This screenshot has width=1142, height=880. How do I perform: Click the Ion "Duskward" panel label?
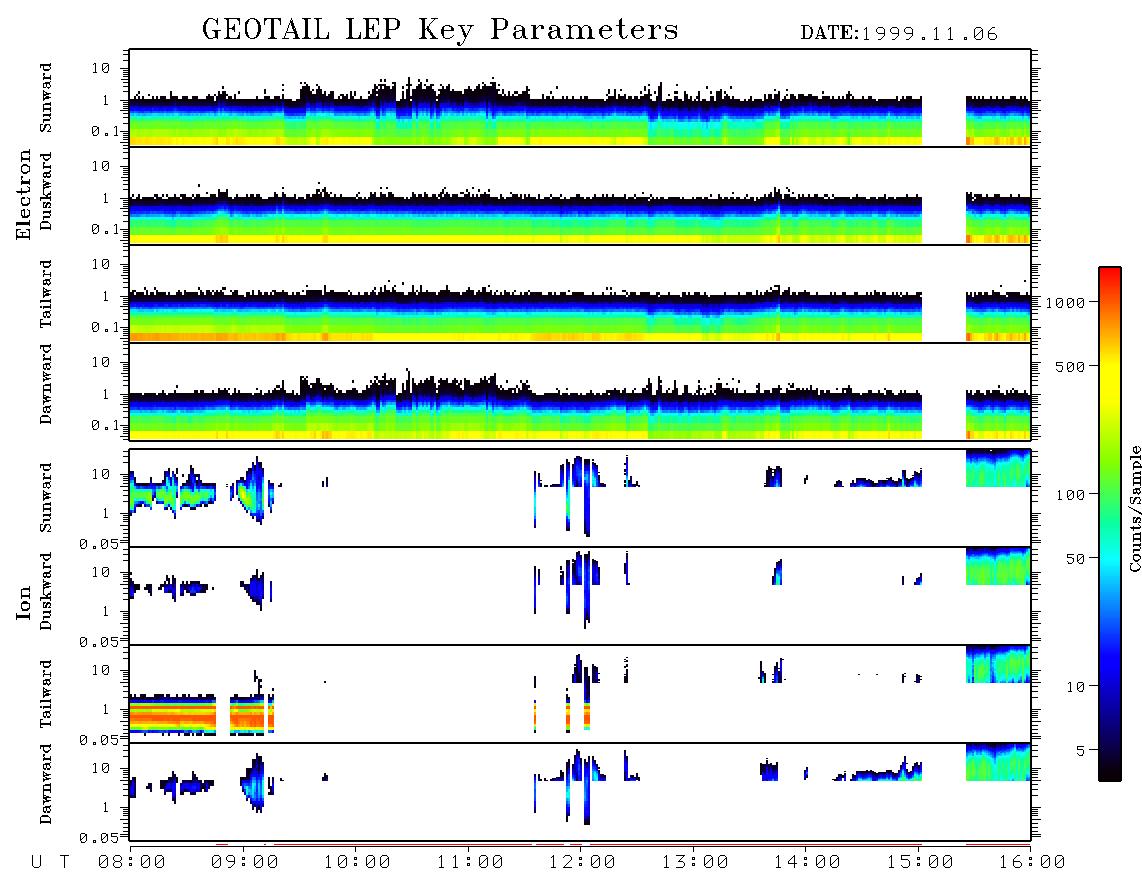click(46, 591)
